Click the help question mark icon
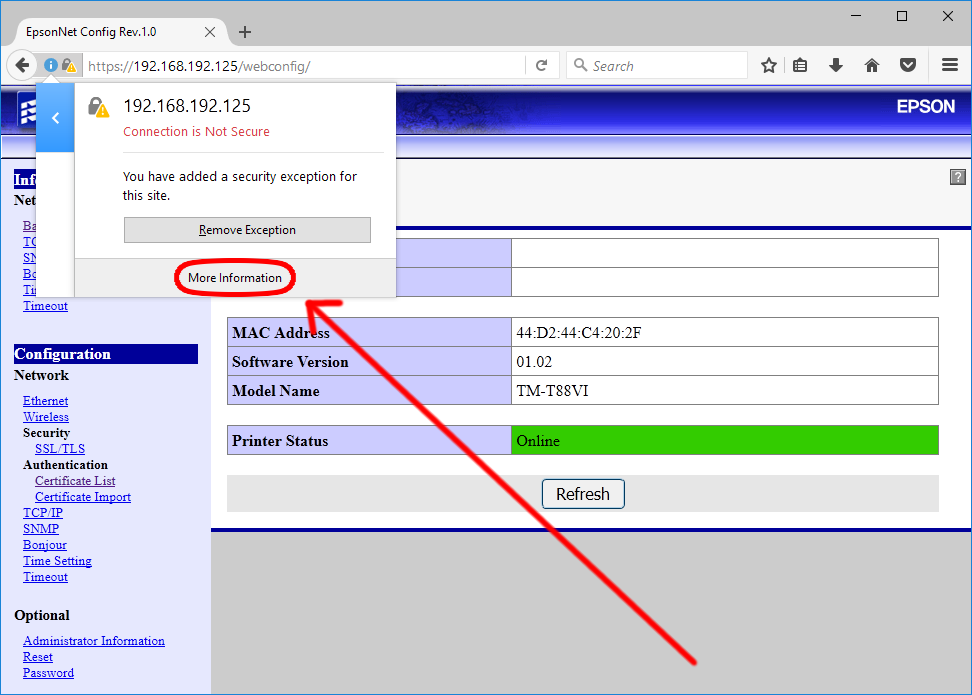Image resolution: width=972 pixels, height=695 pixels. [957, 177]
